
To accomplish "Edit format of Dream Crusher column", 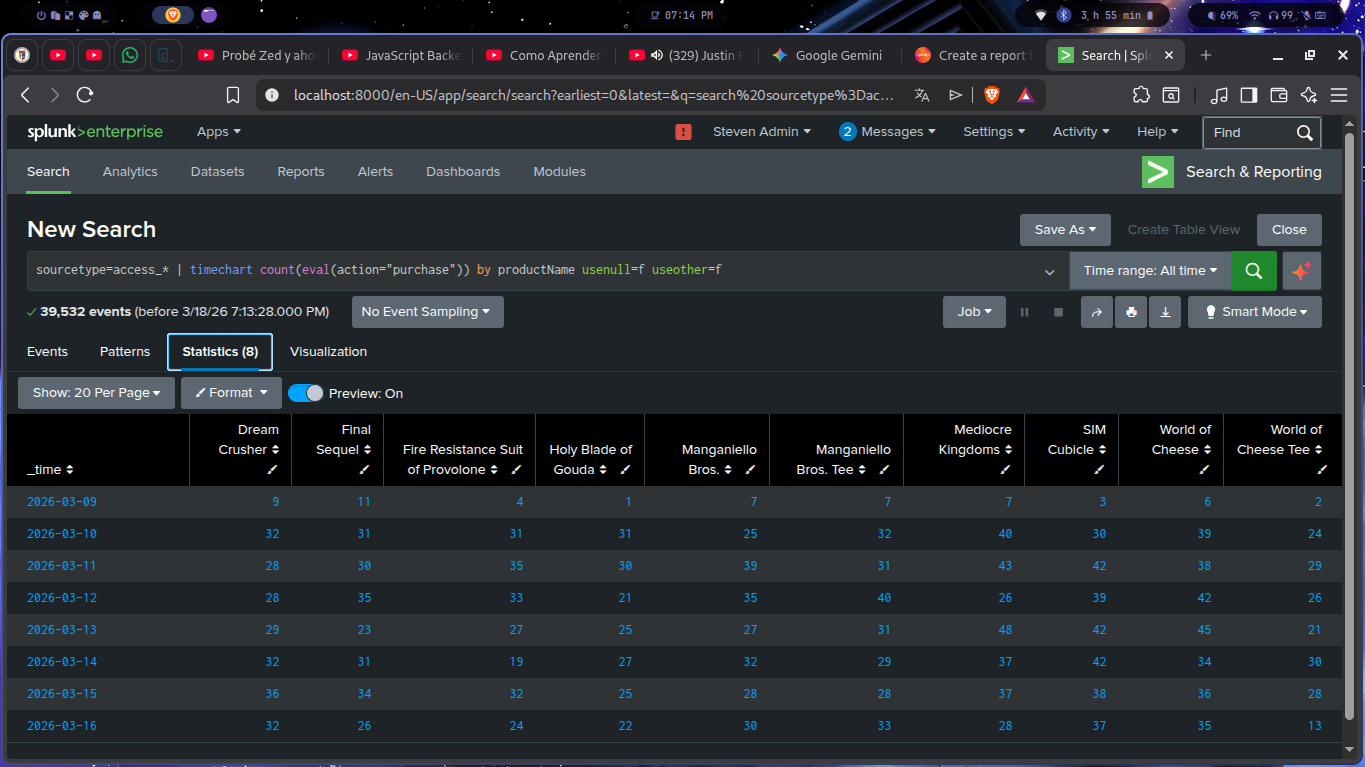I will click(x=272, y=469).
